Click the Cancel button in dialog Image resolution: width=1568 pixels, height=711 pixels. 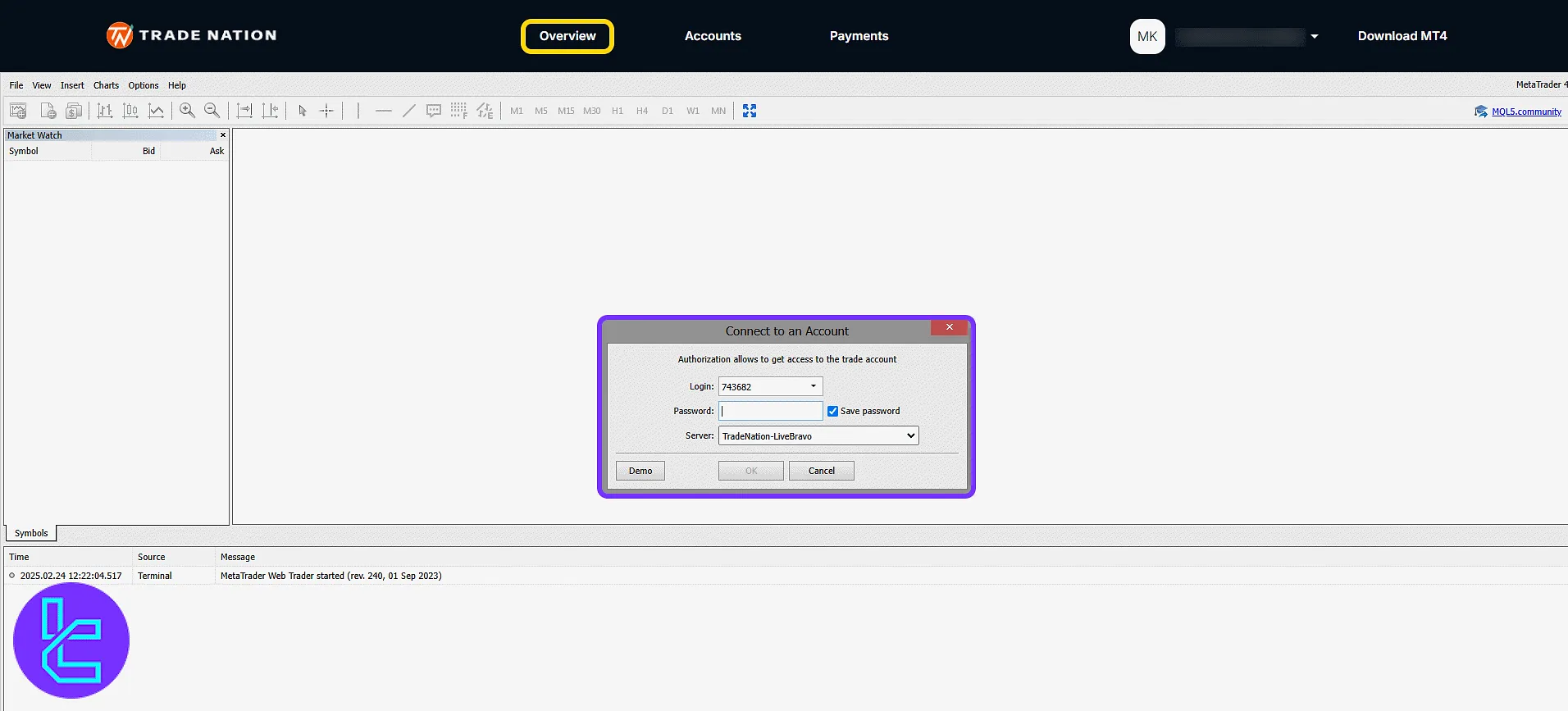coord(822,471)
